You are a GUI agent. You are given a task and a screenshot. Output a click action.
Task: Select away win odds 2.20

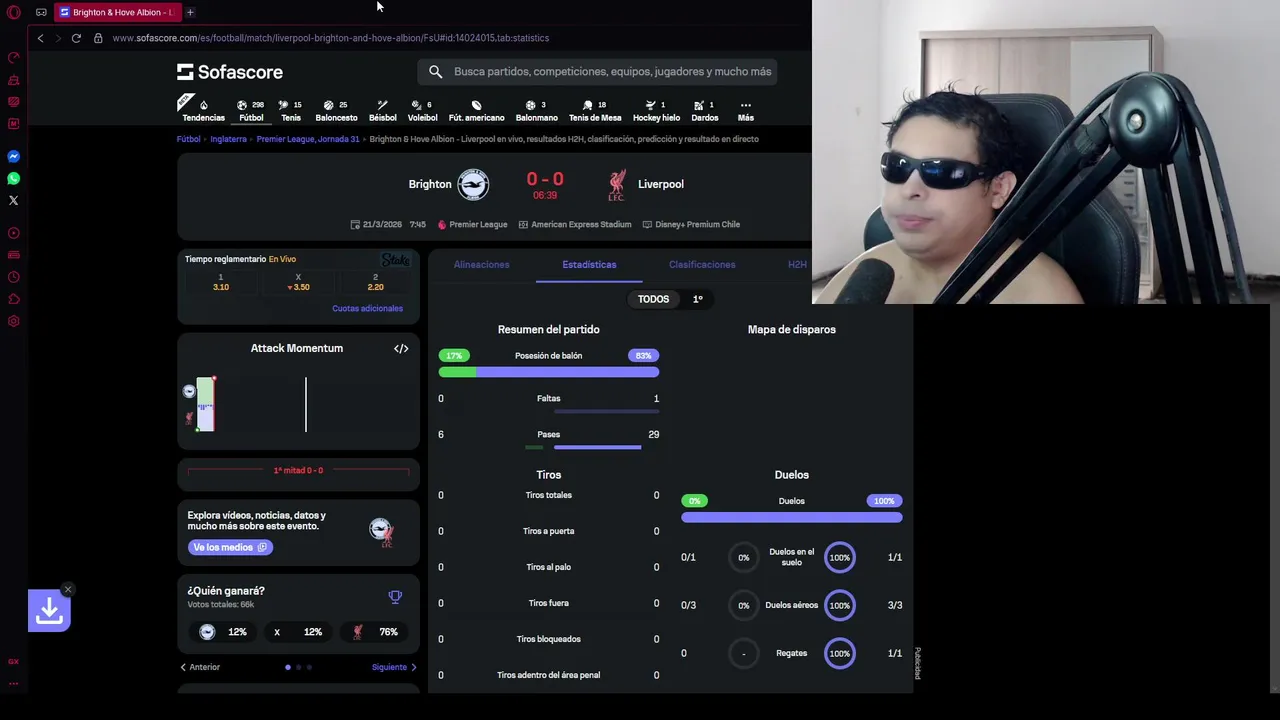[375, 282]
